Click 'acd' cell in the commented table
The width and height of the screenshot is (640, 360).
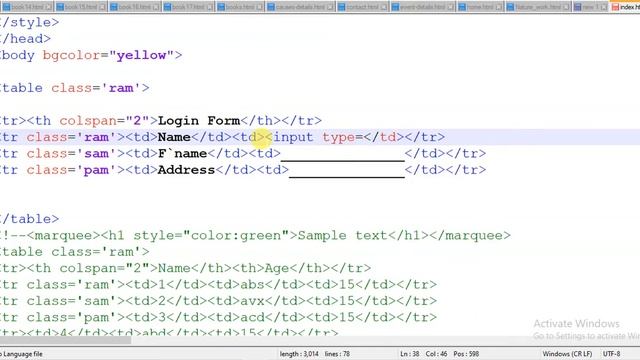pos(252,317)
